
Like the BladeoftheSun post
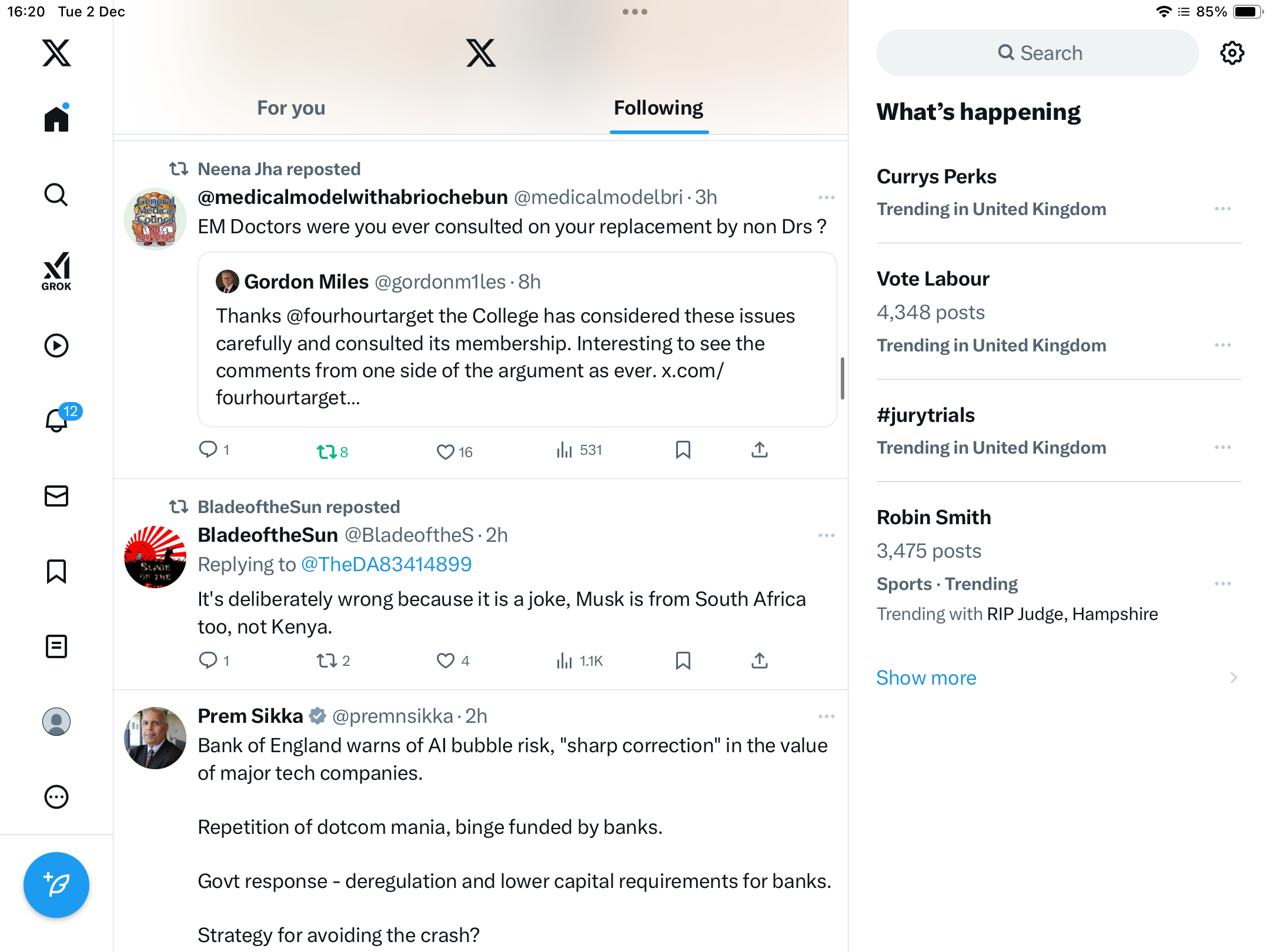[x=446, y=661]
